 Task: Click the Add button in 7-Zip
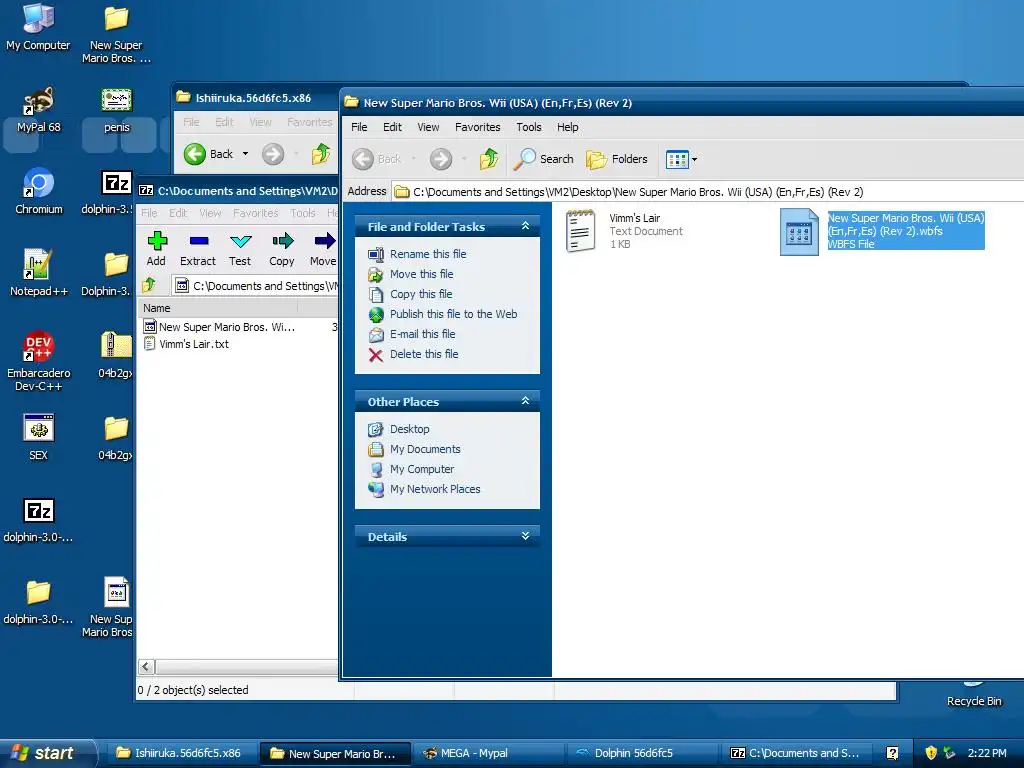pyautogui.click(x=156, y=249)
